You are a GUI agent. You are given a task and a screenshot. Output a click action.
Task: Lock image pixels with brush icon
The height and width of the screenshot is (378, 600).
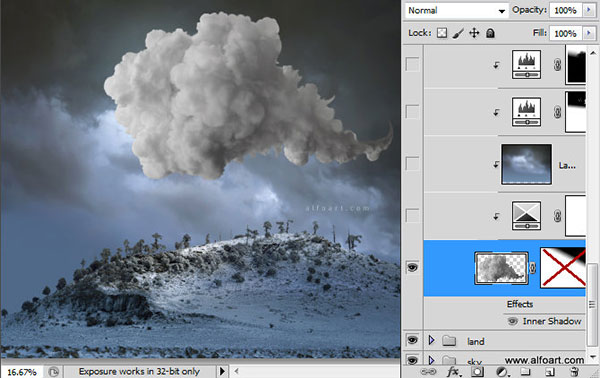(x=458, y=33)
